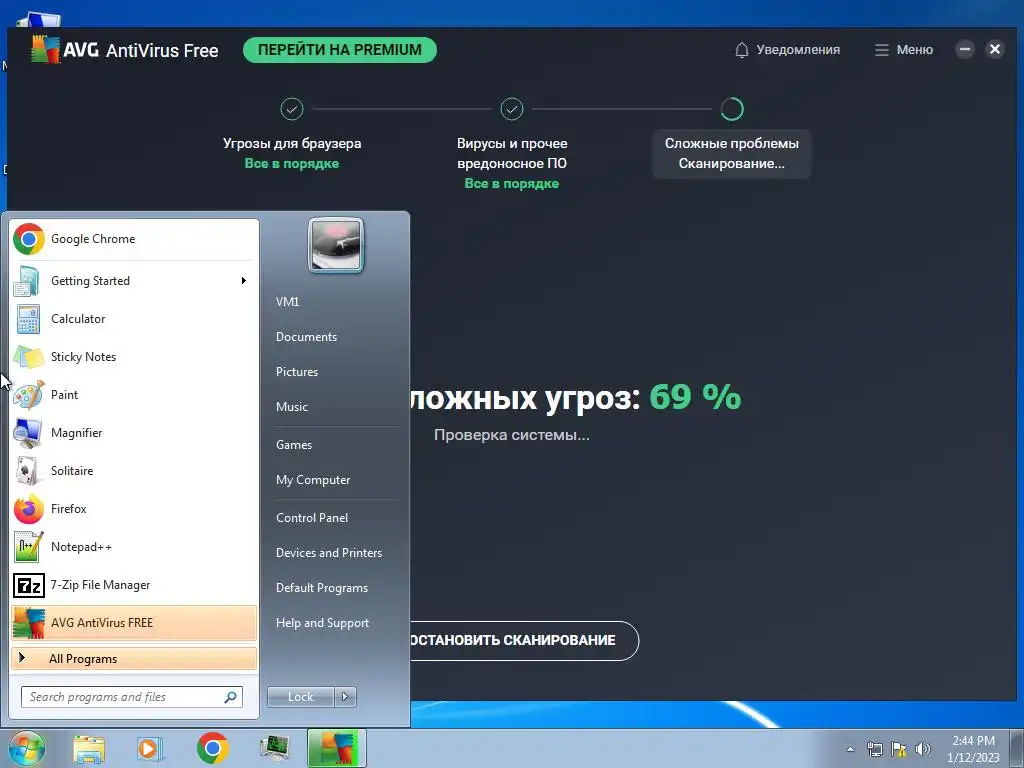
Task: Open My Computer from Start menu
Action: pyautogui.click(x=313, y=480)
